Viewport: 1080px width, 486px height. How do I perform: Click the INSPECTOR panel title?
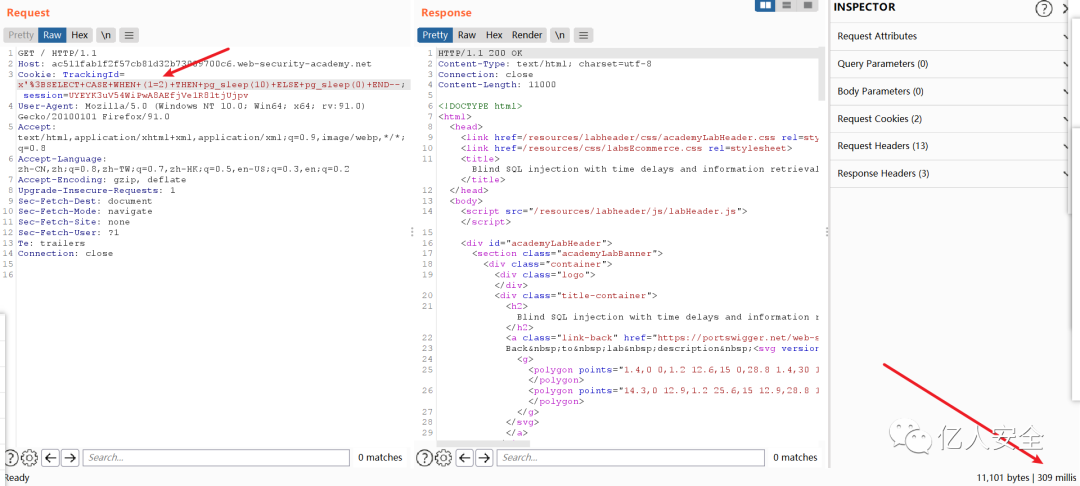[x=864, y=8]
